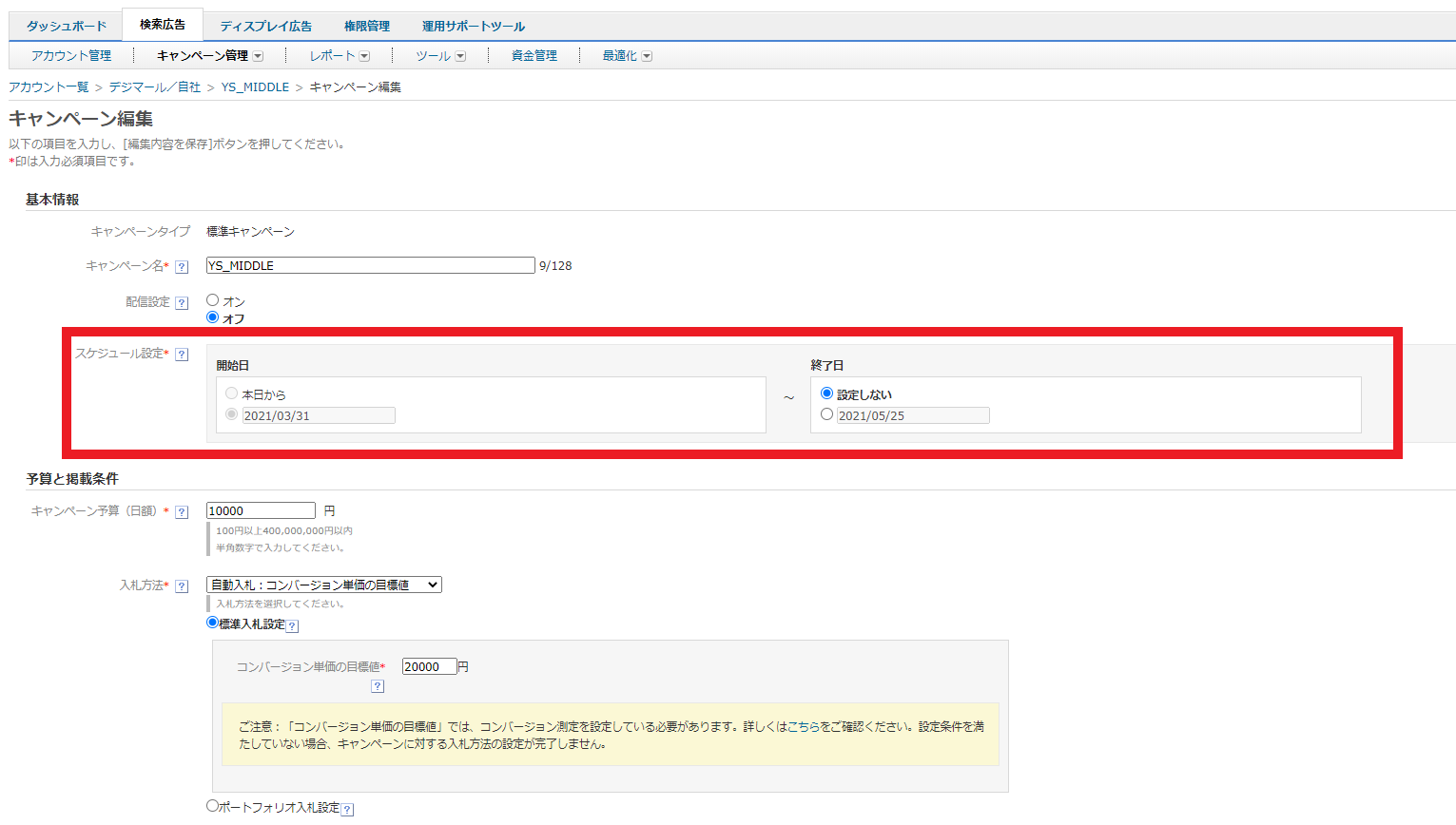
Task: Open help icon beside キャンペーン予算（日額）
Action: (x=182, y=512)
